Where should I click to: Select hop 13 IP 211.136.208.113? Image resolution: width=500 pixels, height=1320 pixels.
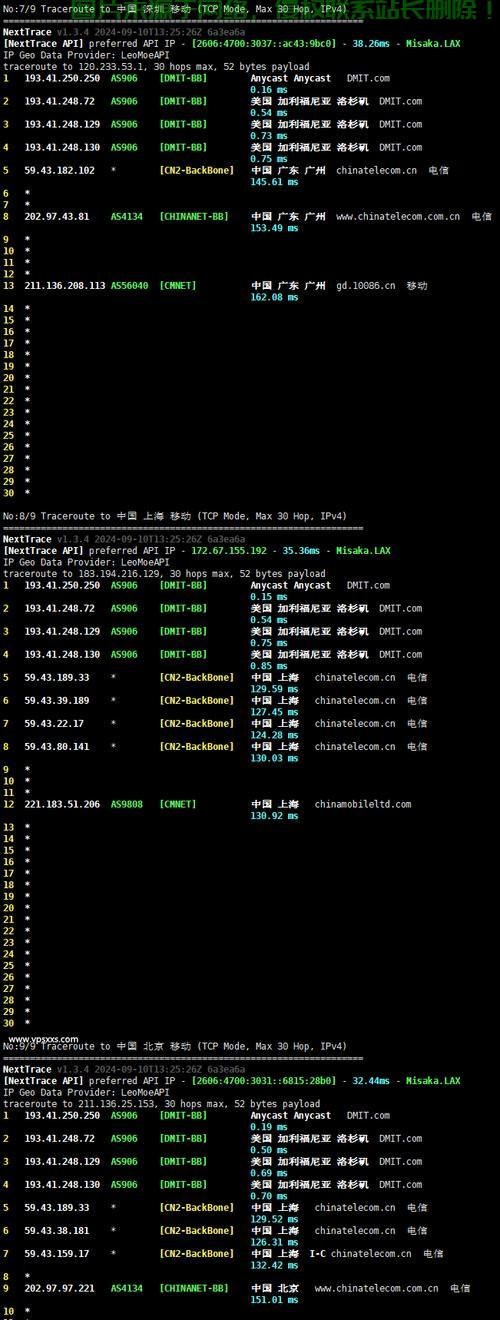(x=65, y=286)
